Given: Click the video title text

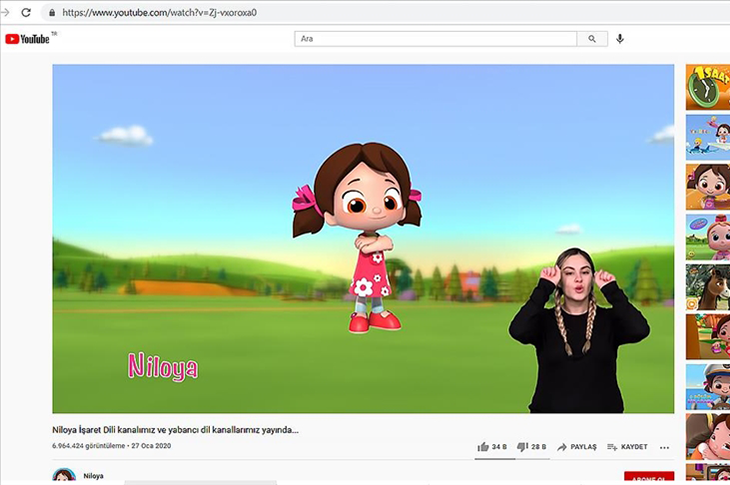Looking at the screenshot, I should [x=175, y=430].
